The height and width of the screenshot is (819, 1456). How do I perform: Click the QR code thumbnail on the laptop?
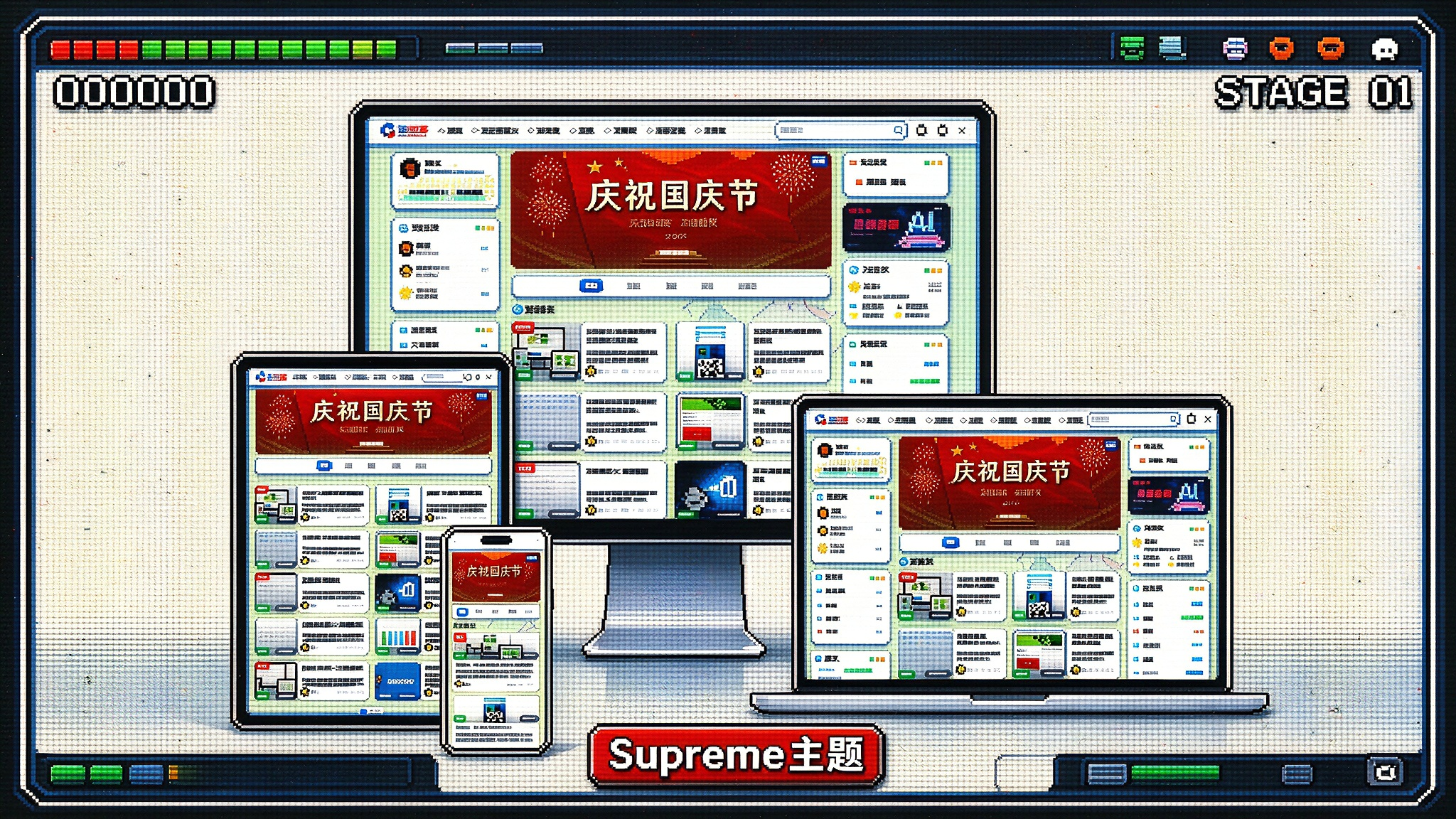1039,596
